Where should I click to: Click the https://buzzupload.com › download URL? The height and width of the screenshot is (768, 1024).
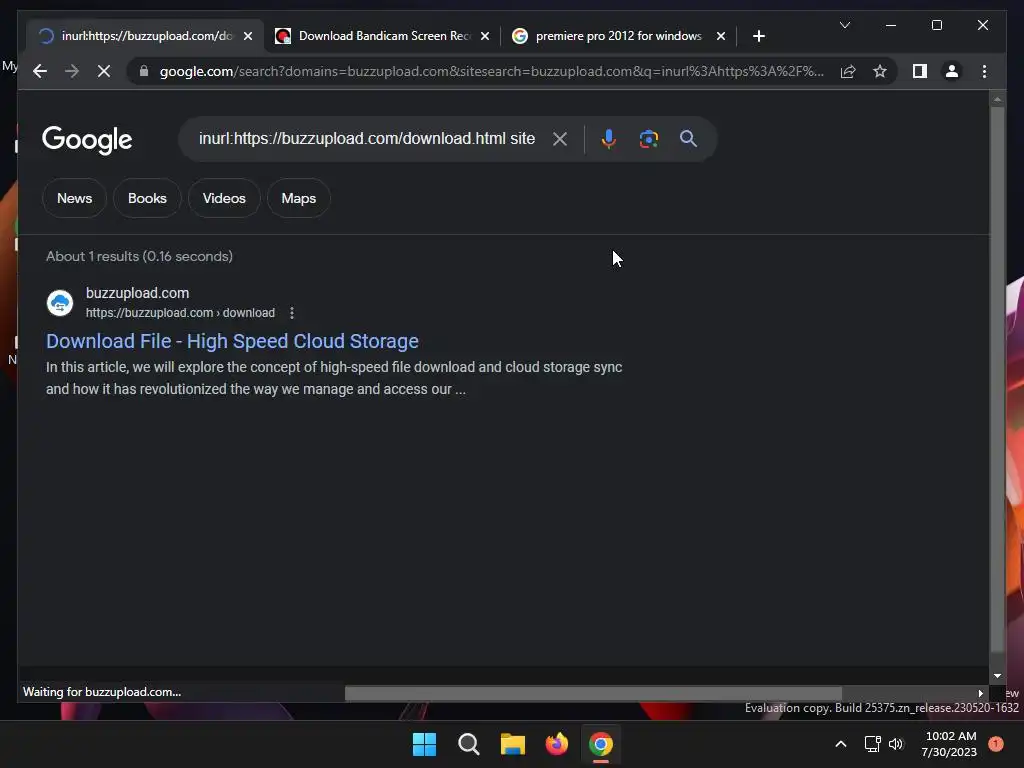(180, 313)
